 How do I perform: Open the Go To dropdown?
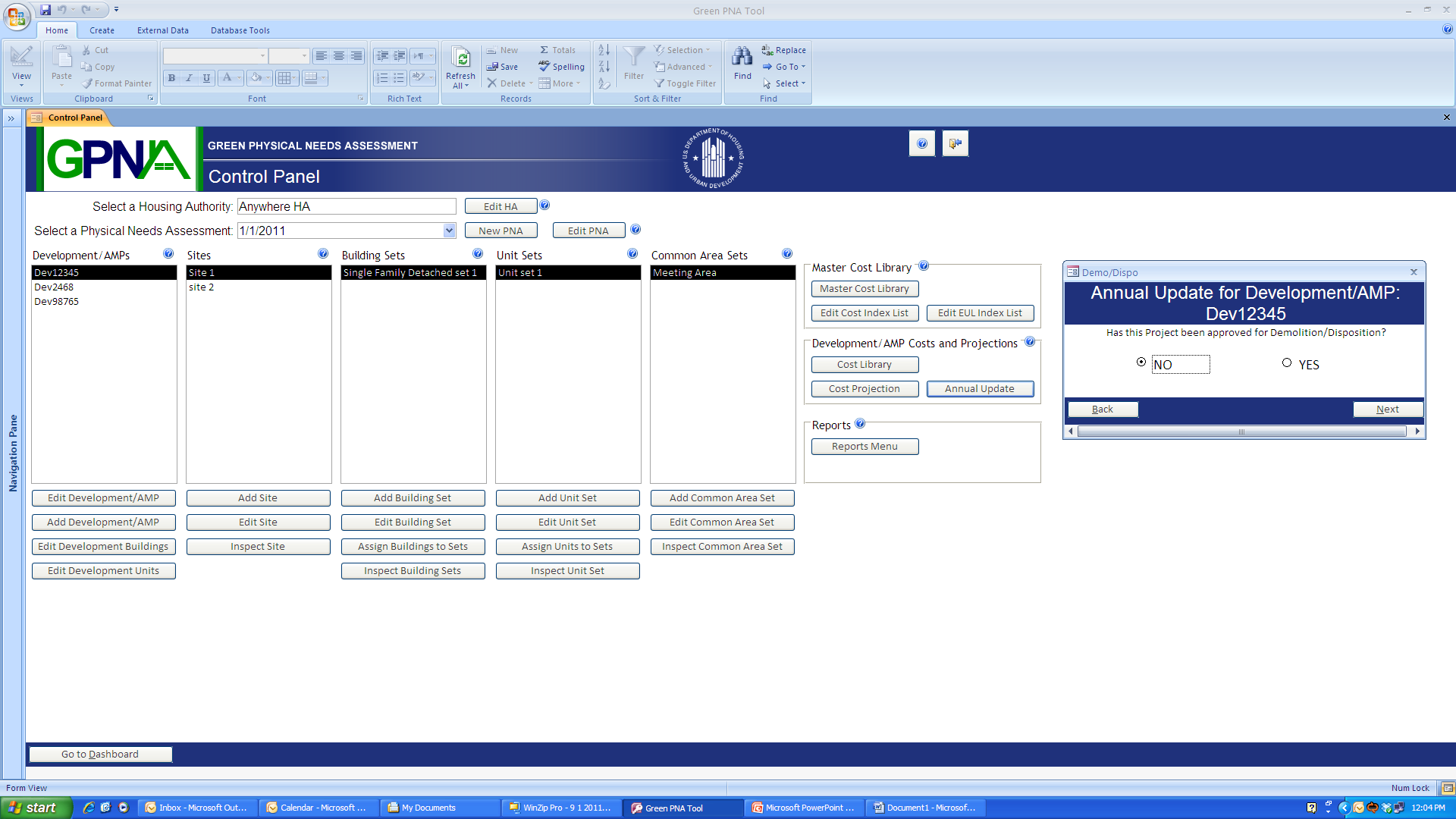(786, 67)
